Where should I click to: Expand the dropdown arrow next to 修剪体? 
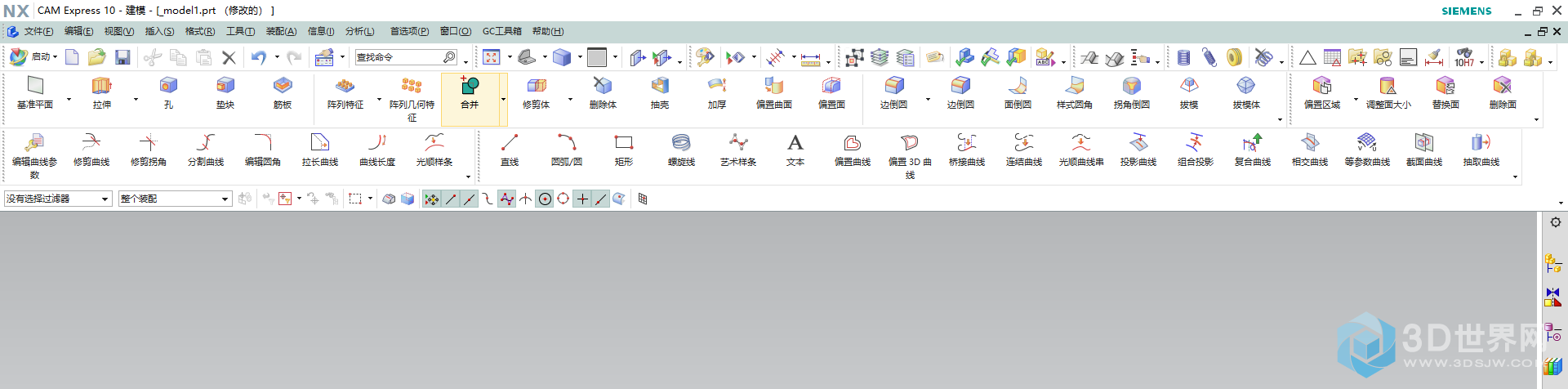[570, 100]
